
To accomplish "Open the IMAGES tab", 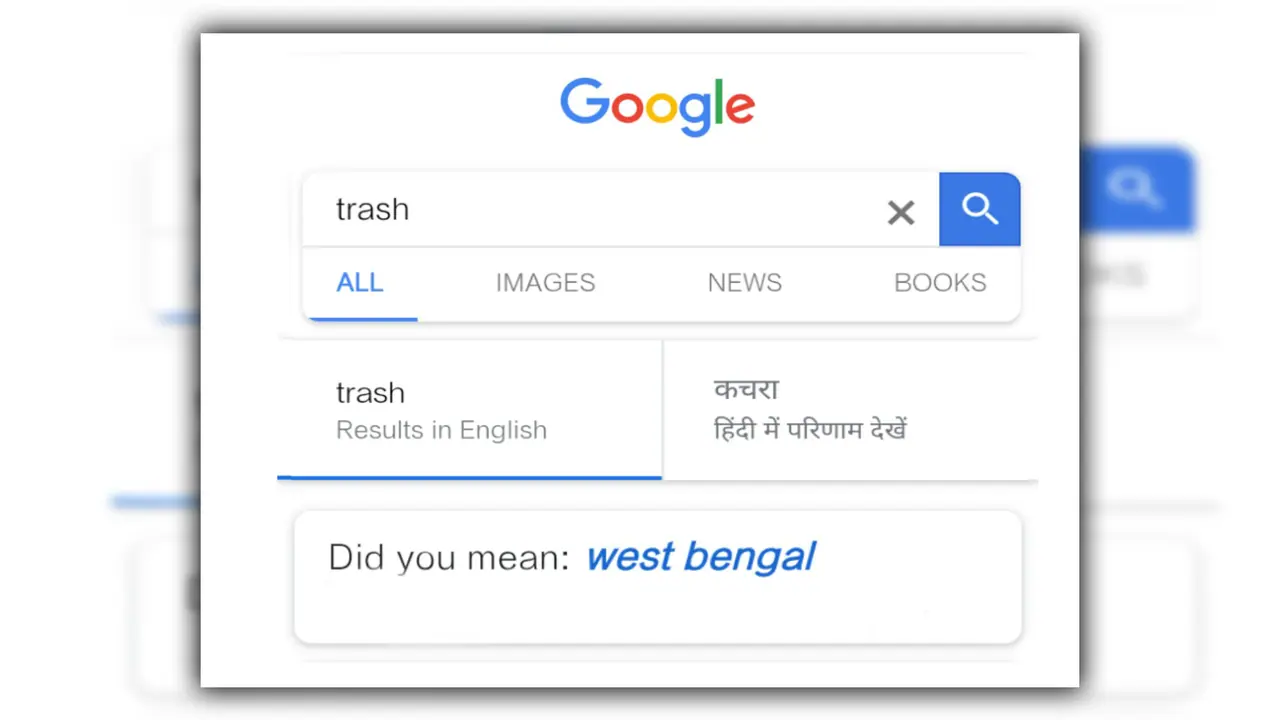I will point(545,283).
